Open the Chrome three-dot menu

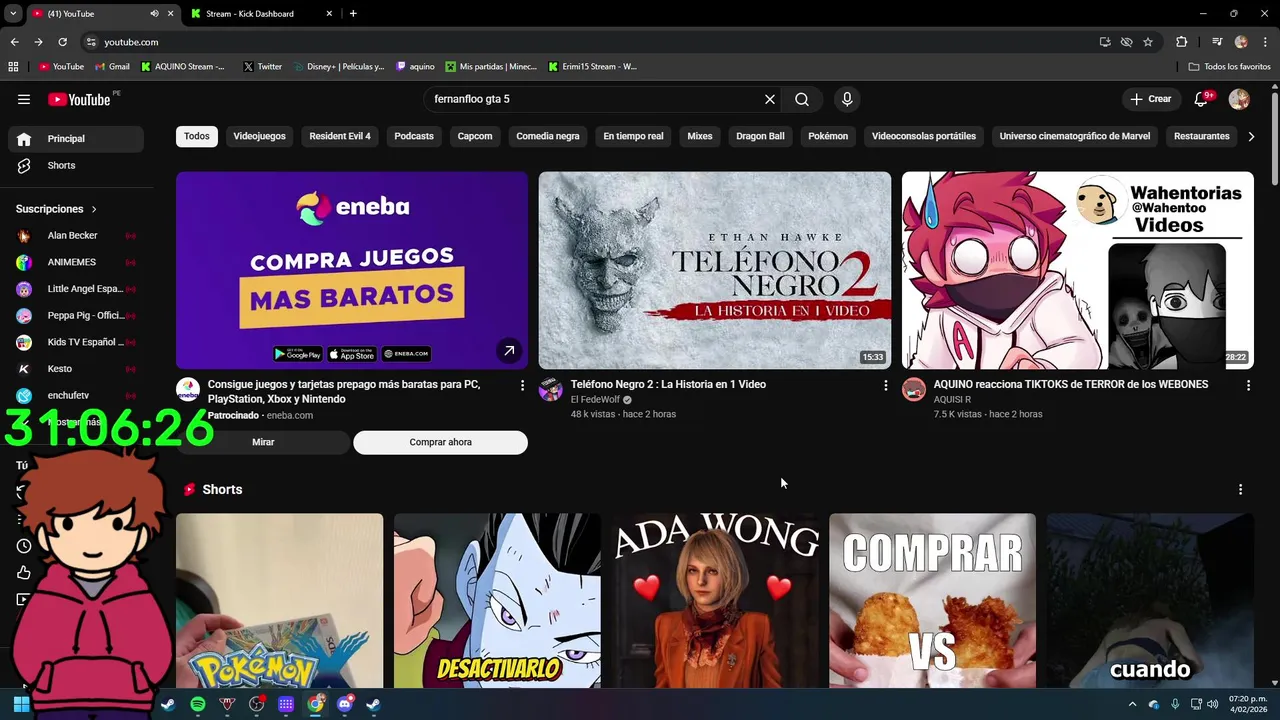1264,42
